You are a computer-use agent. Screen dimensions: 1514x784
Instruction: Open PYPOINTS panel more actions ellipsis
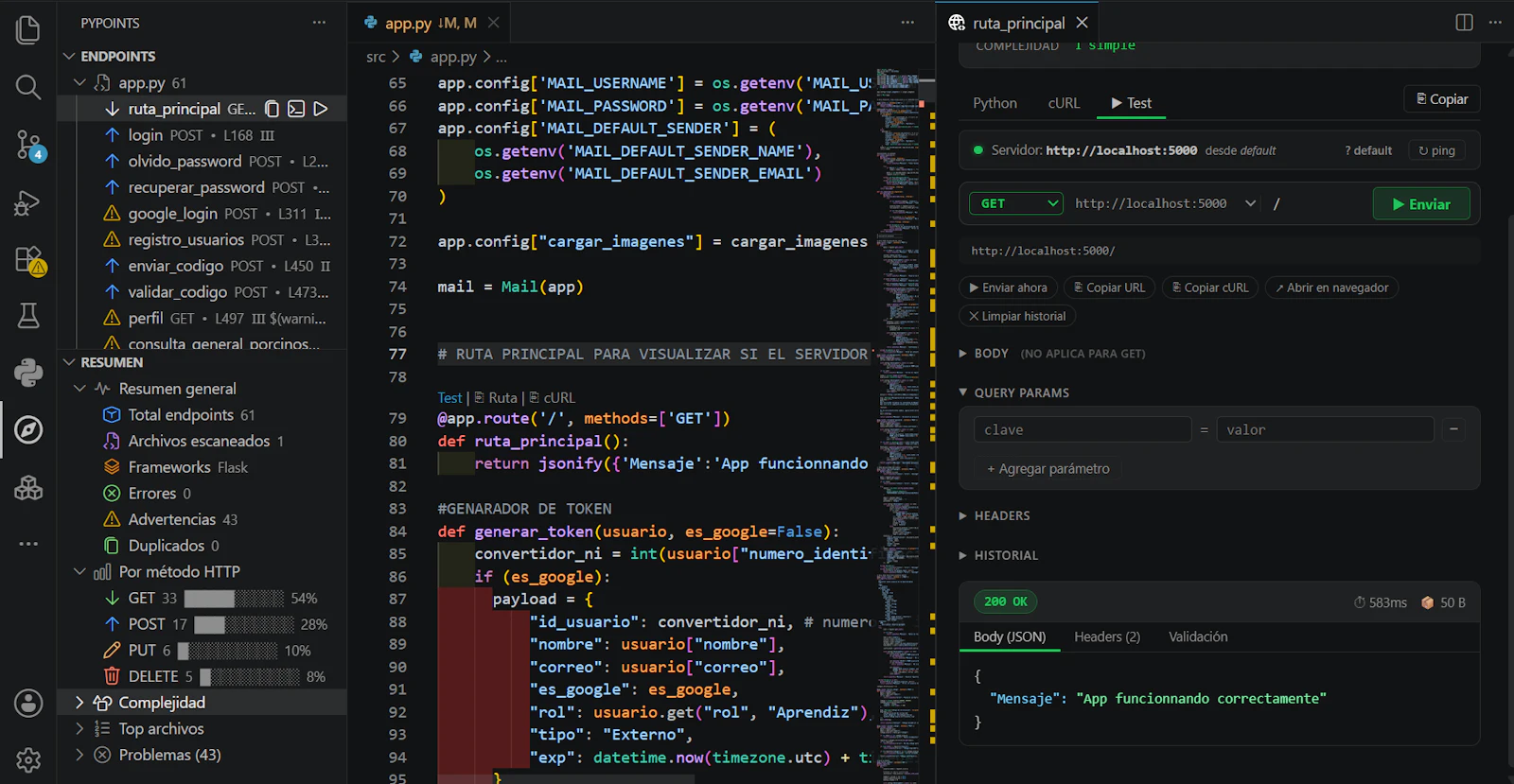click(319, 23)
